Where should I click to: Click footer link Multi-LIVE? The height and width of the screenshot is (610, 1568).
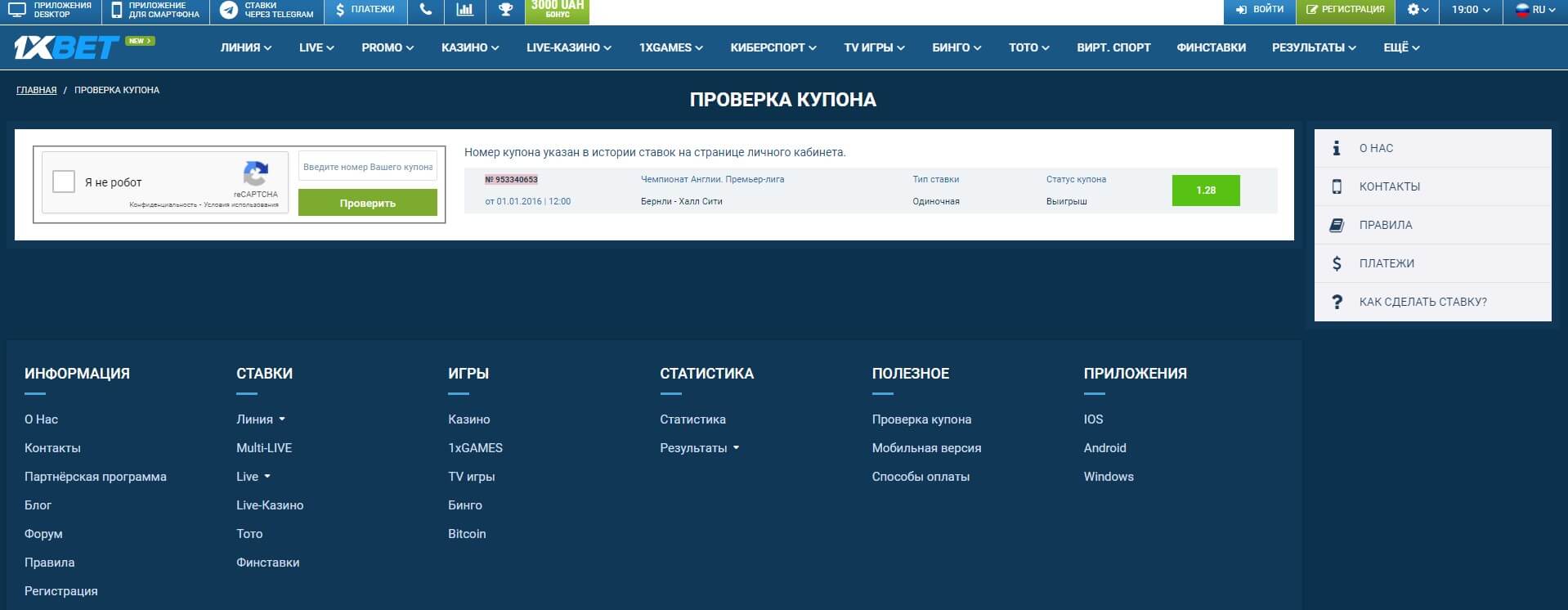coord(264,448)
